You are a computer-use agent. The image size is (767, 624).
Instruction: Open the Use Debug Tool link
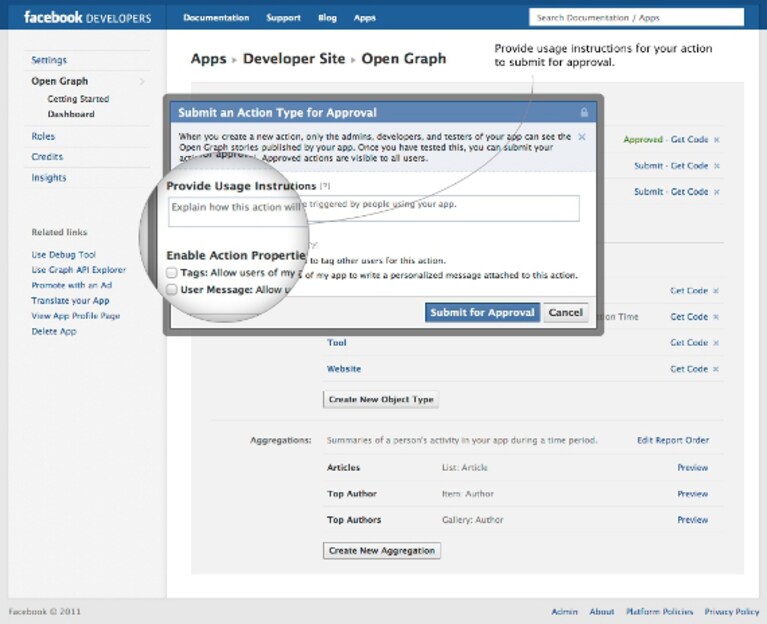pyautogui.click(x=64, y=255)
